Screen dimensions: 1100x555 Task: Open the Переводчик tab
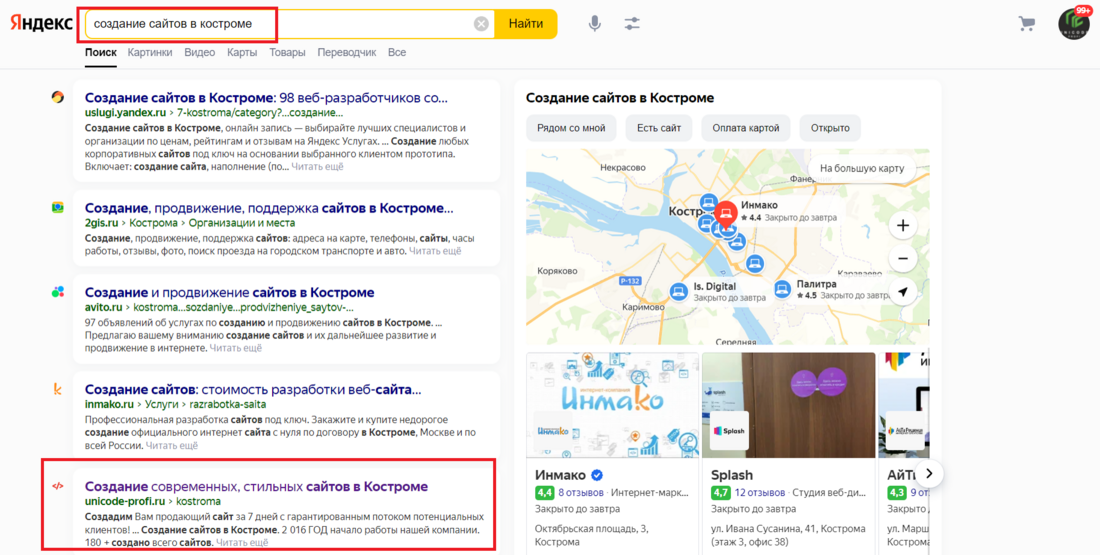click(x=347, y=53)
